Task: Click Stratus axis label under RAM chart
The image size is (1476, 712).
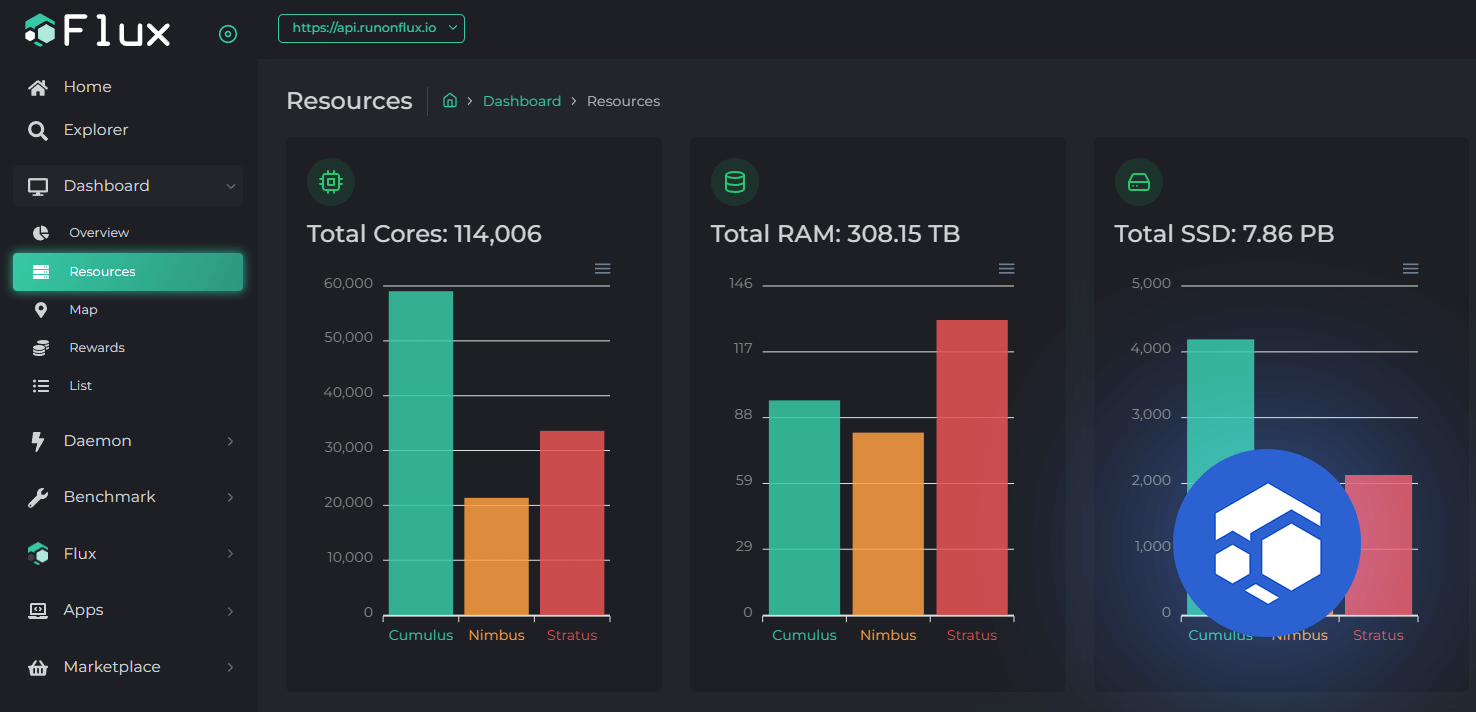Action: click(972, 635)
